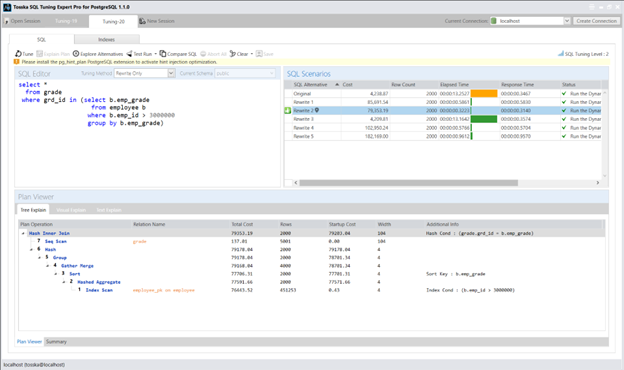The height and width of the screenshot is (370, 624).
Task: Click the Plan Operation column header
Action: click(x=75, y=224)
